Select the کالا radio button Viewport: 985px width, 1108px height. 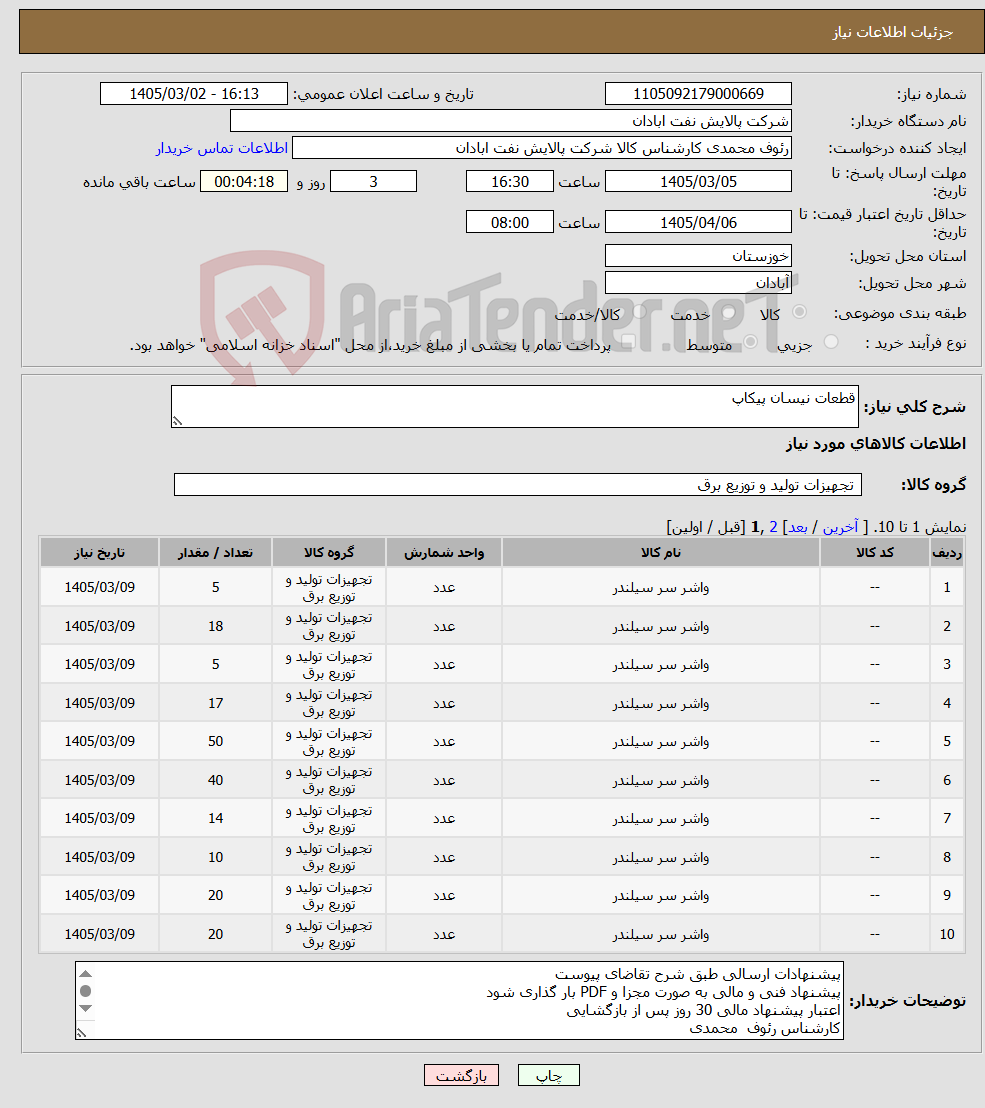(800, 312)
